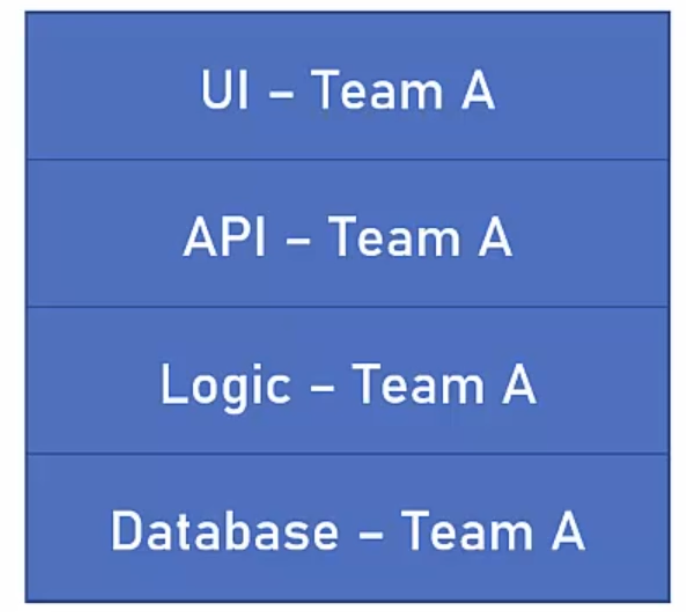Screen dimensions: 686x612
Task: Select the letter "A" in the API row
Action: point(495,238)
